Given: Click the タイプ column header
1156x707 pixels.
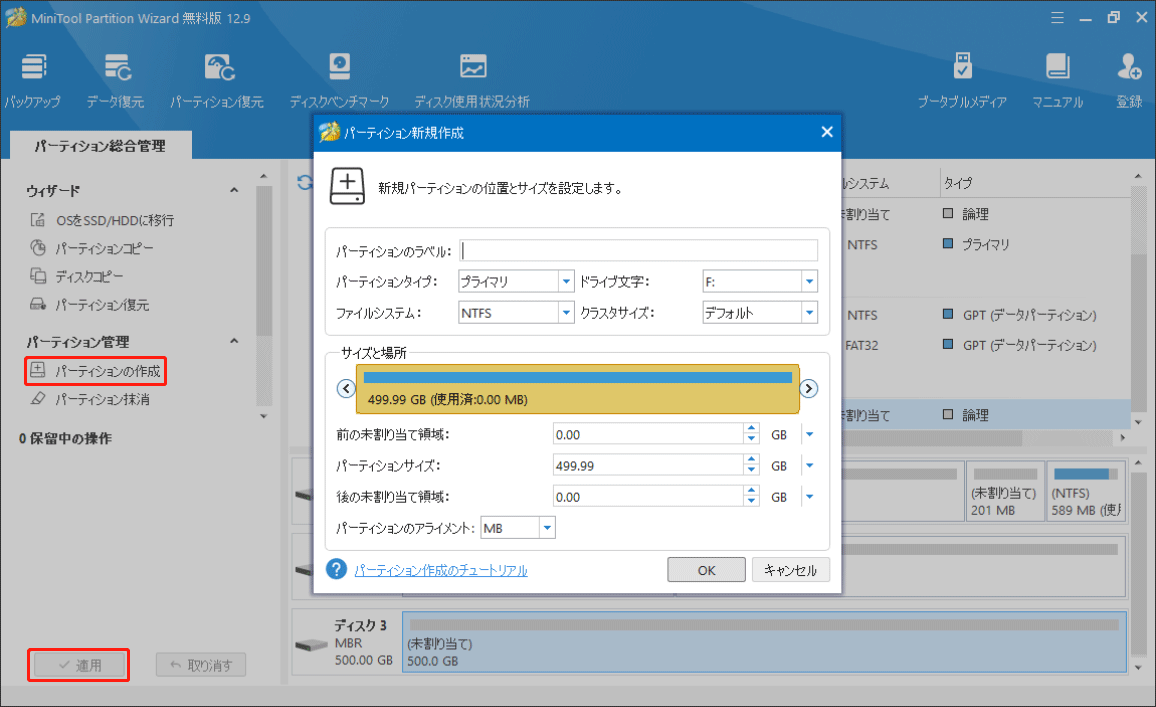Looking at the screenshot, I should (958, 182).
